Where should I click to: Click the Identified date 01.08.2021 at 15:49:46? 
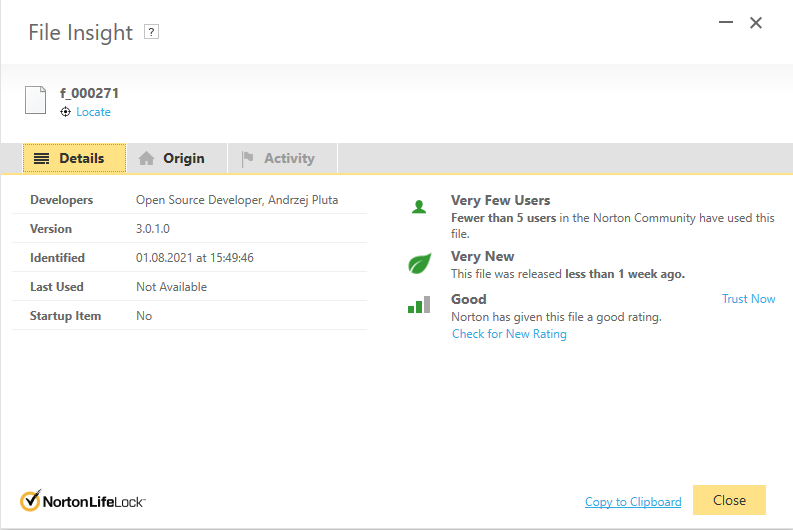tap(195, 258)
